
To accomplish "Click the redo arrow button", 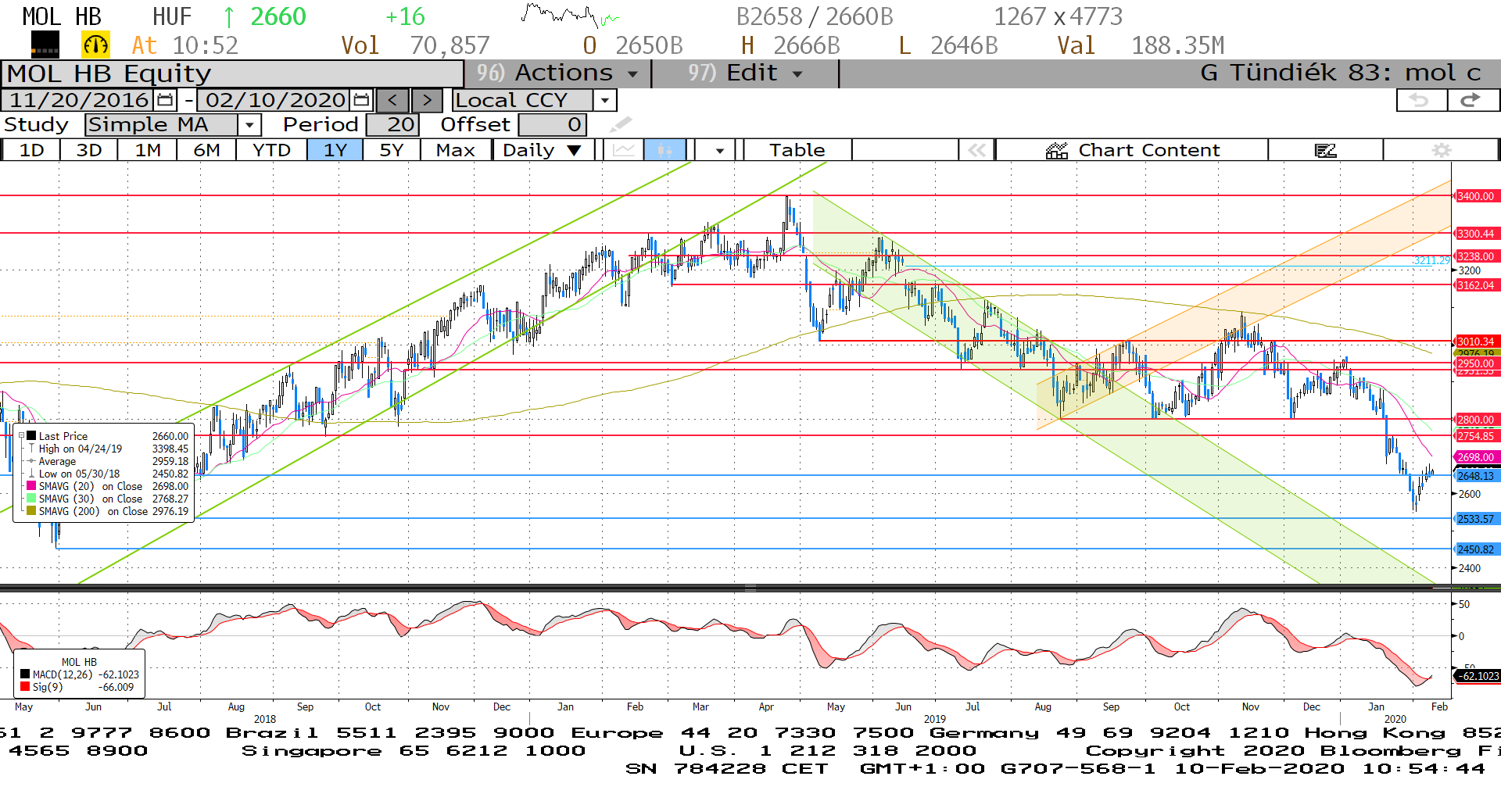I will (x=1472, y=100).
